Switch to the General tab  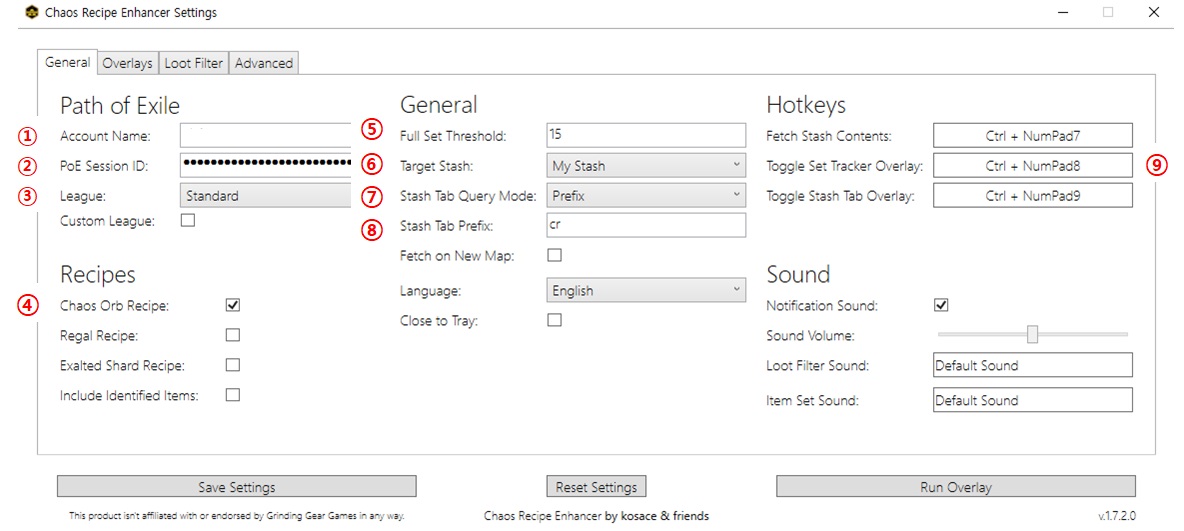click(68, 63)
